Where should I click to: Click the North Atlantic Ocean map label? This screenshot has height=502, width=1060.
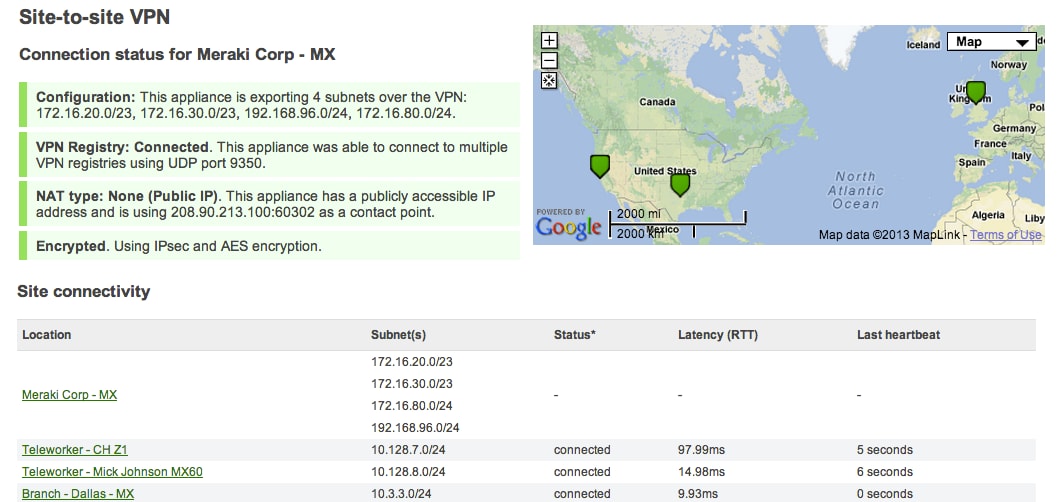(x=855, y=190)
